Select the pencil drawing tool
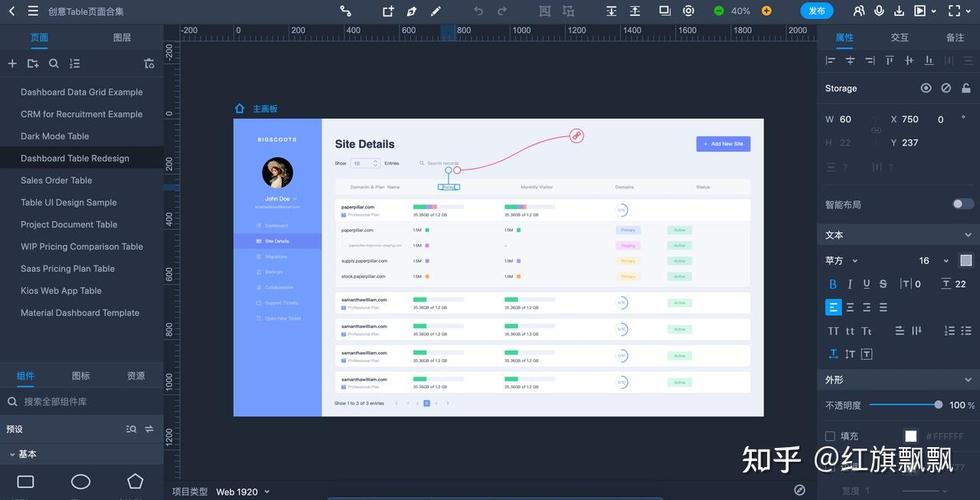Screen dimensions: 980x500 click(x=436, y=11)
